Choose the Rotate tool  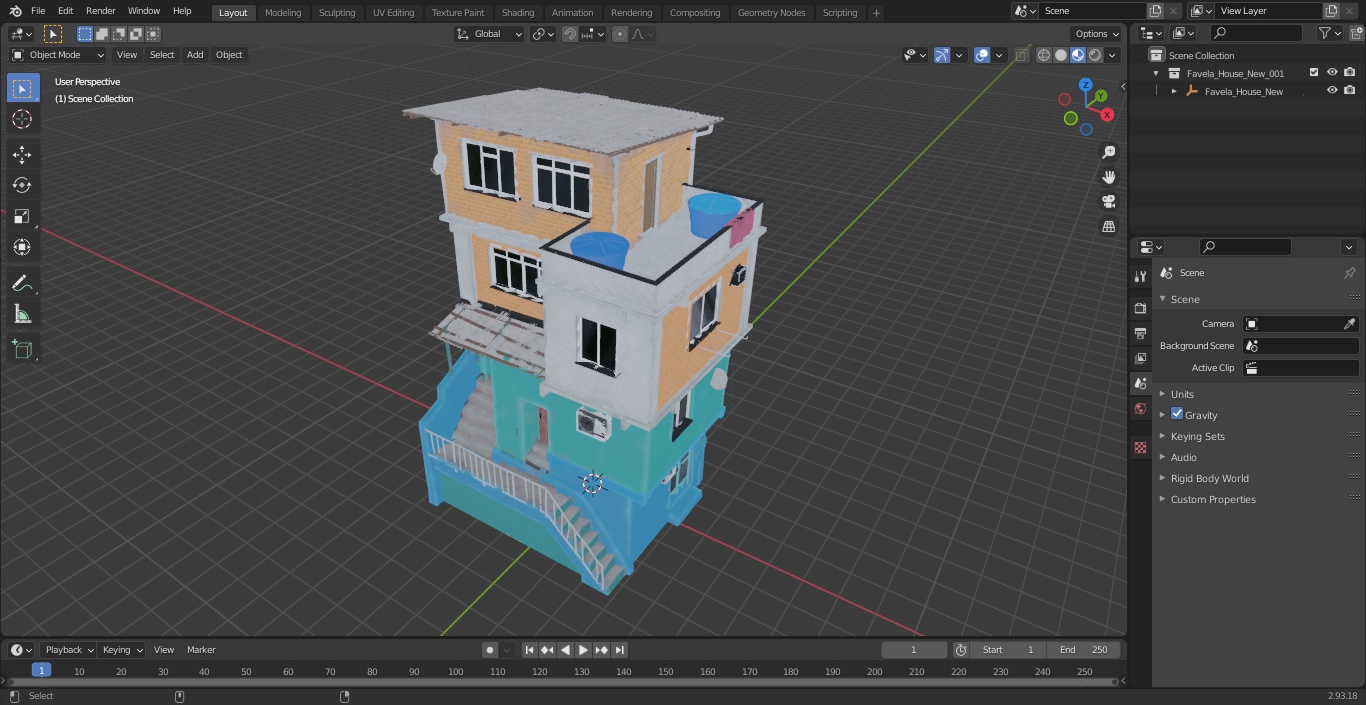click(x=22, y=185)
